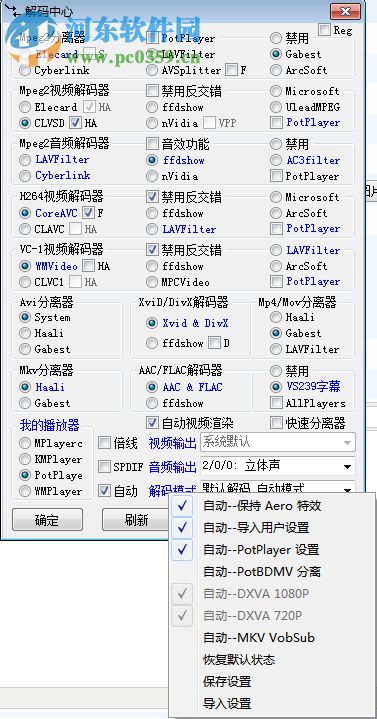
Task: Enable 快速分离器 checkbox
Action: click(276, 422)
